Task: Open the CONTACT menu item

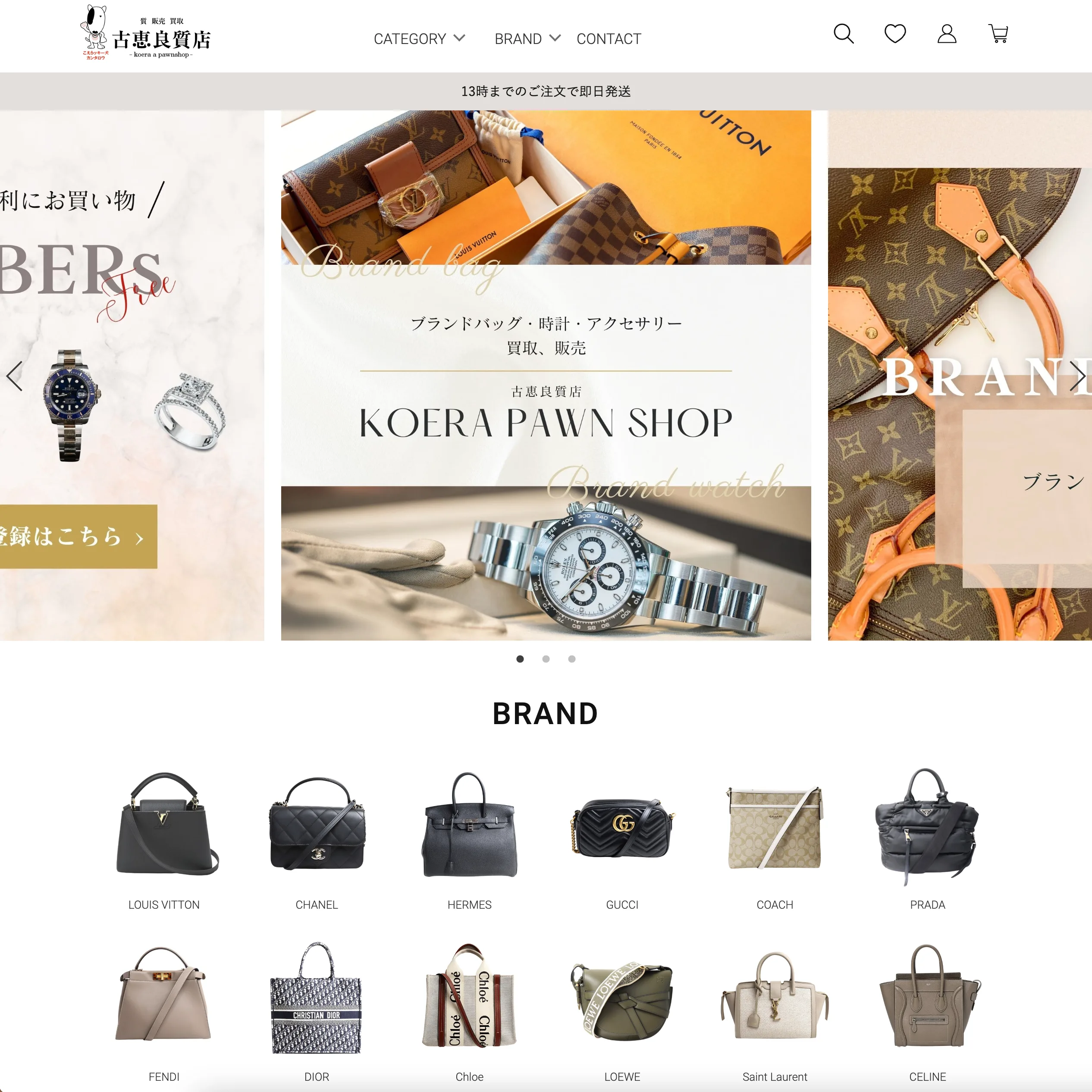Action: click(609, 38)
